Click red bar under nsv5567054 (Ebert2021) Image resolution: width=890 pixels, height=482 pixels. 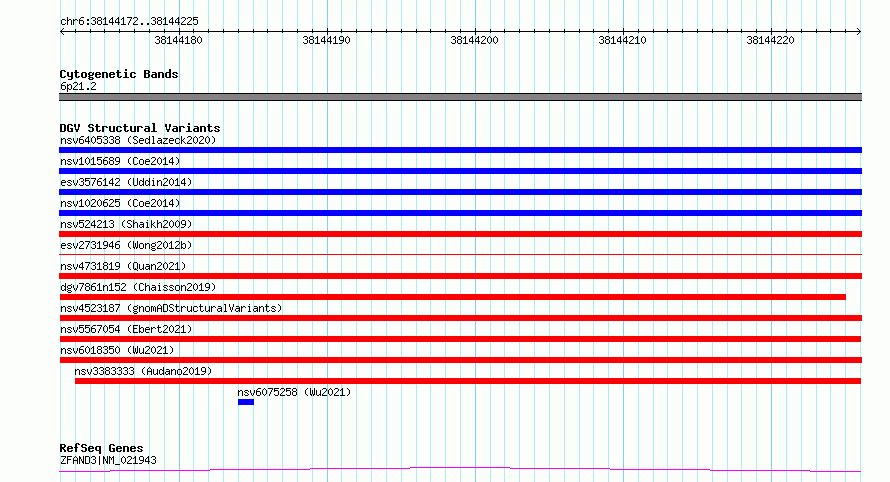[x=460, y=339]
